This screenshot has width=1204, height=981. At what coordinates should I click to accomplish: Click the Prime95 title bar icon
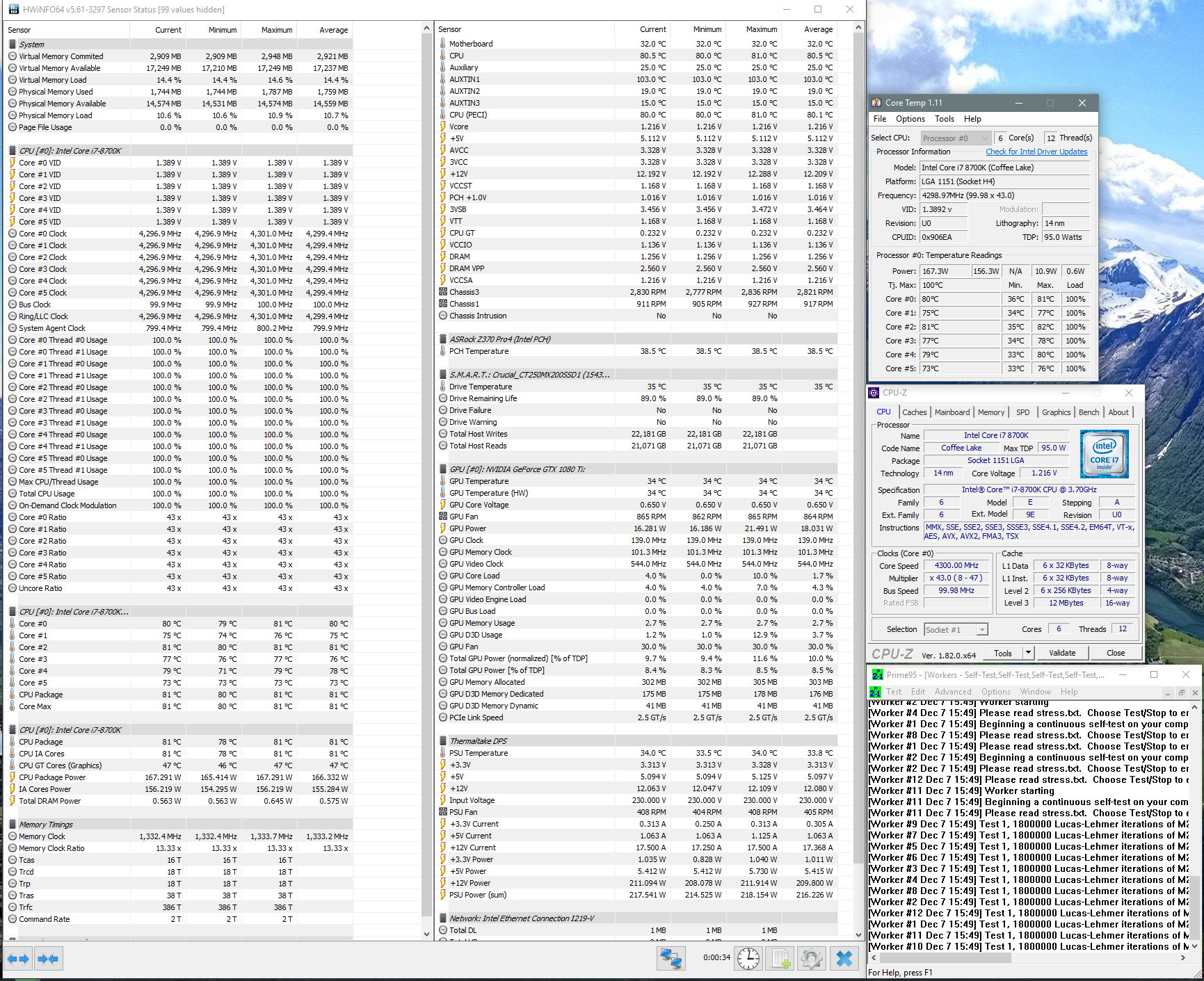point(878,674)
